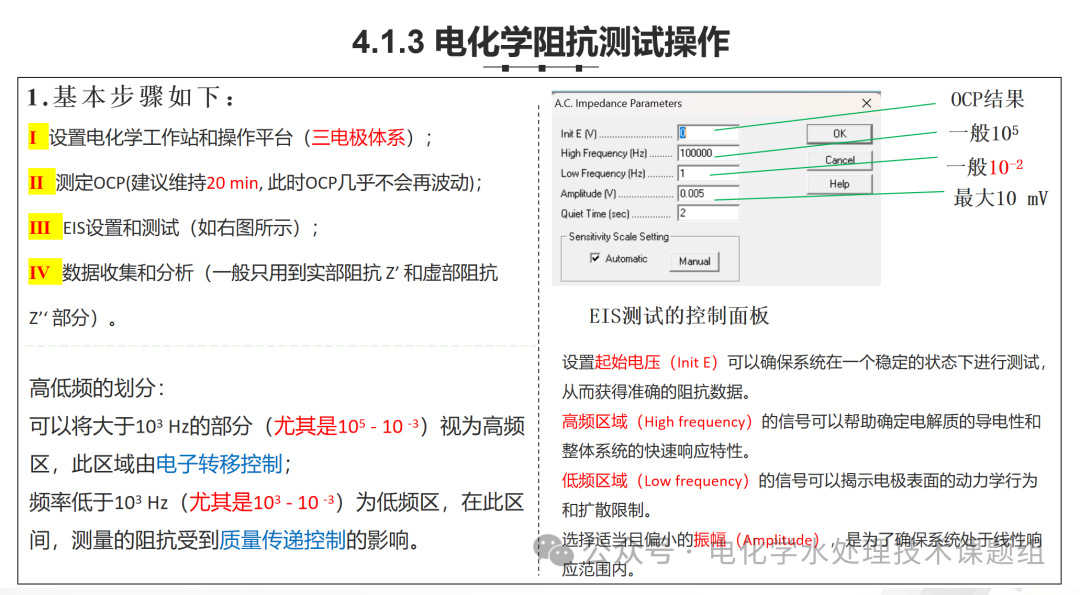1080x595 pixels.
Task: Click the 最大10 mV annotation label
Action: [x=1000, y=198]
